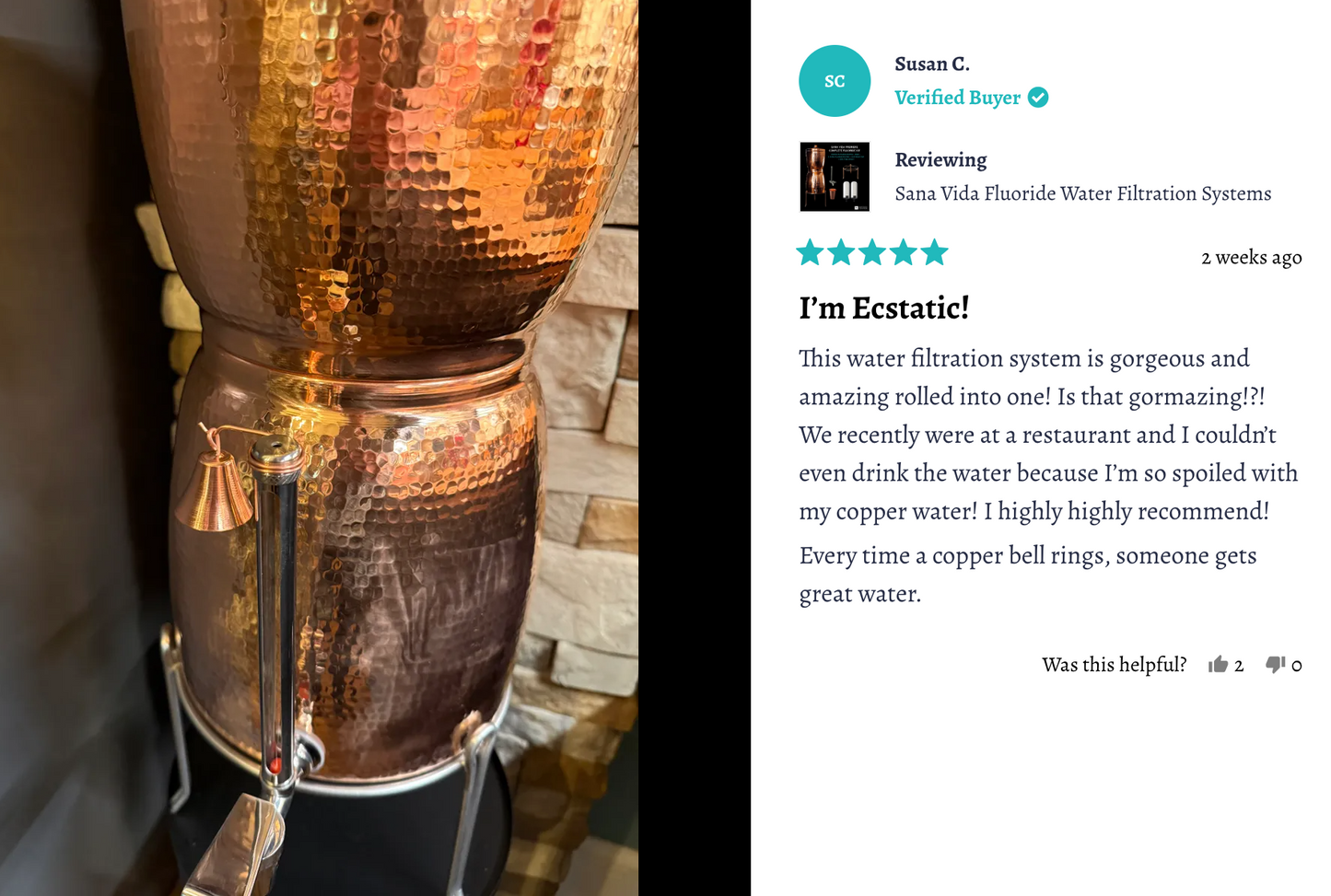Viewport: 1331px width, 896px height.
Task: Click the helpful vote count 2
Action: point(1239,666)
